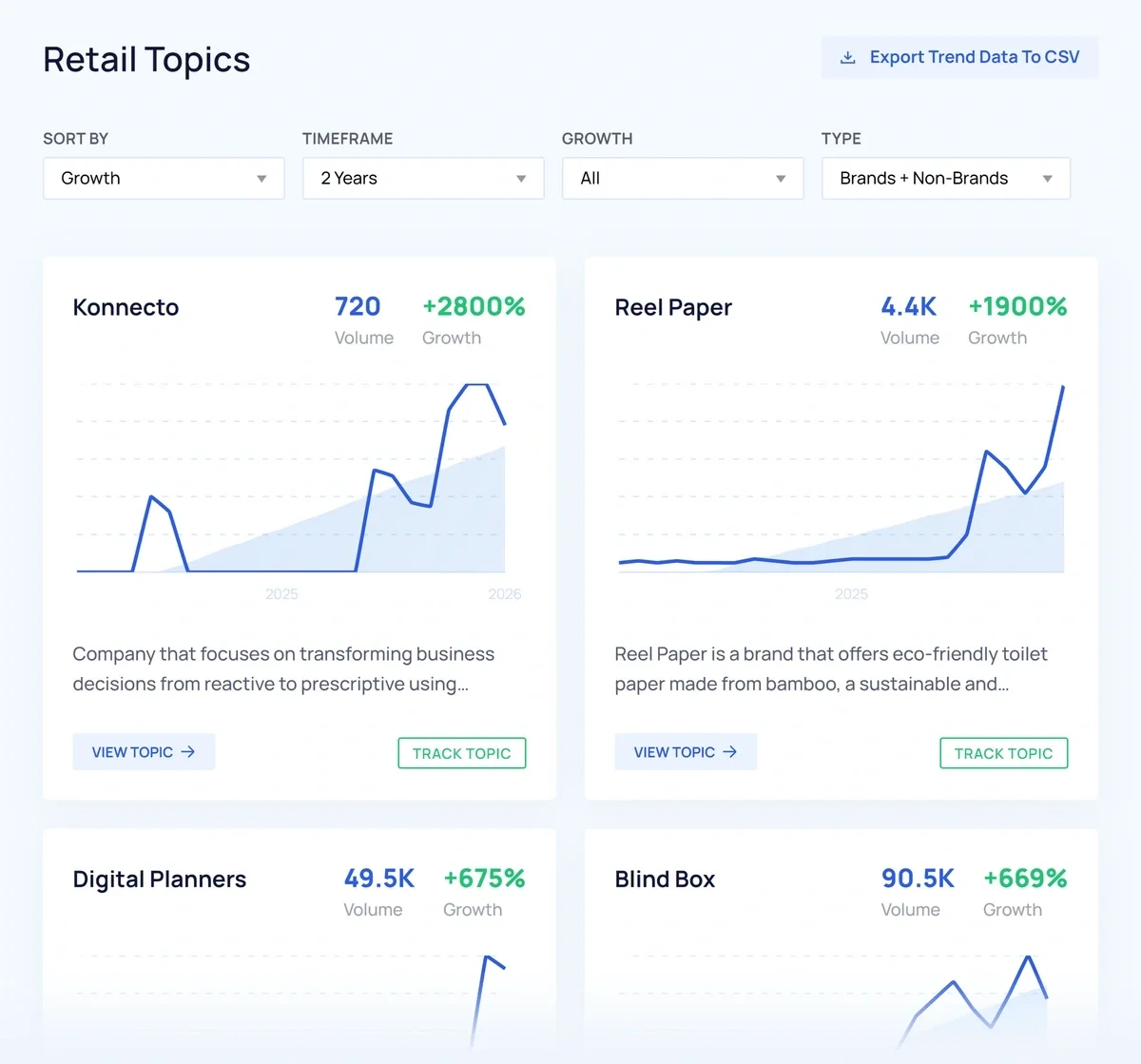1141x1064 pixels.
Task: Track the Konnecto topic
Action: coord(461,753)
